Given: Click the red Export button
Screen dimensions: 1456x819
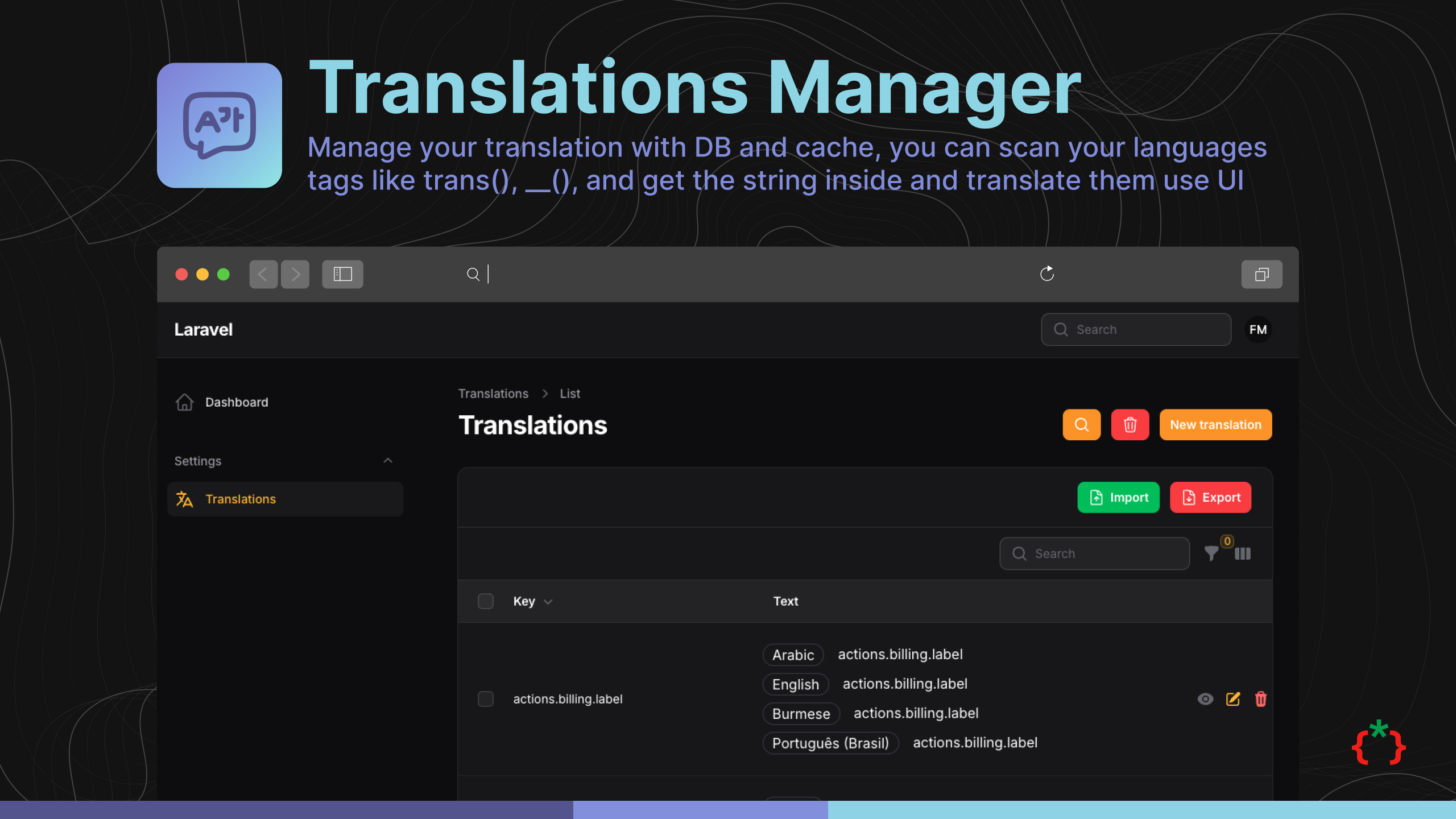Looking at the screenshot, I should click(x=1210, y=498).
